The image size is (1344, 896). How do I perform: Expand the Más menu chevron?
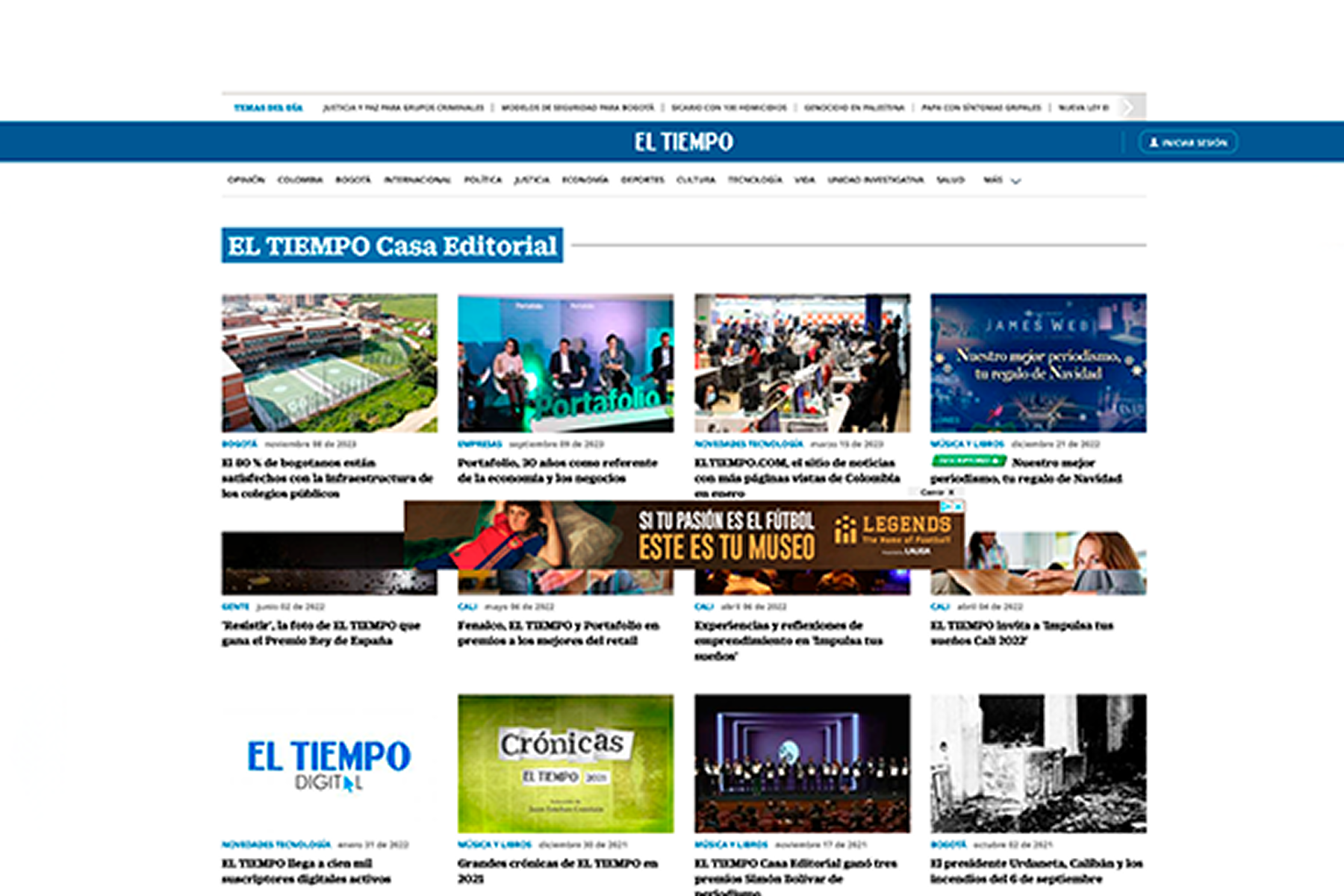1015,181
